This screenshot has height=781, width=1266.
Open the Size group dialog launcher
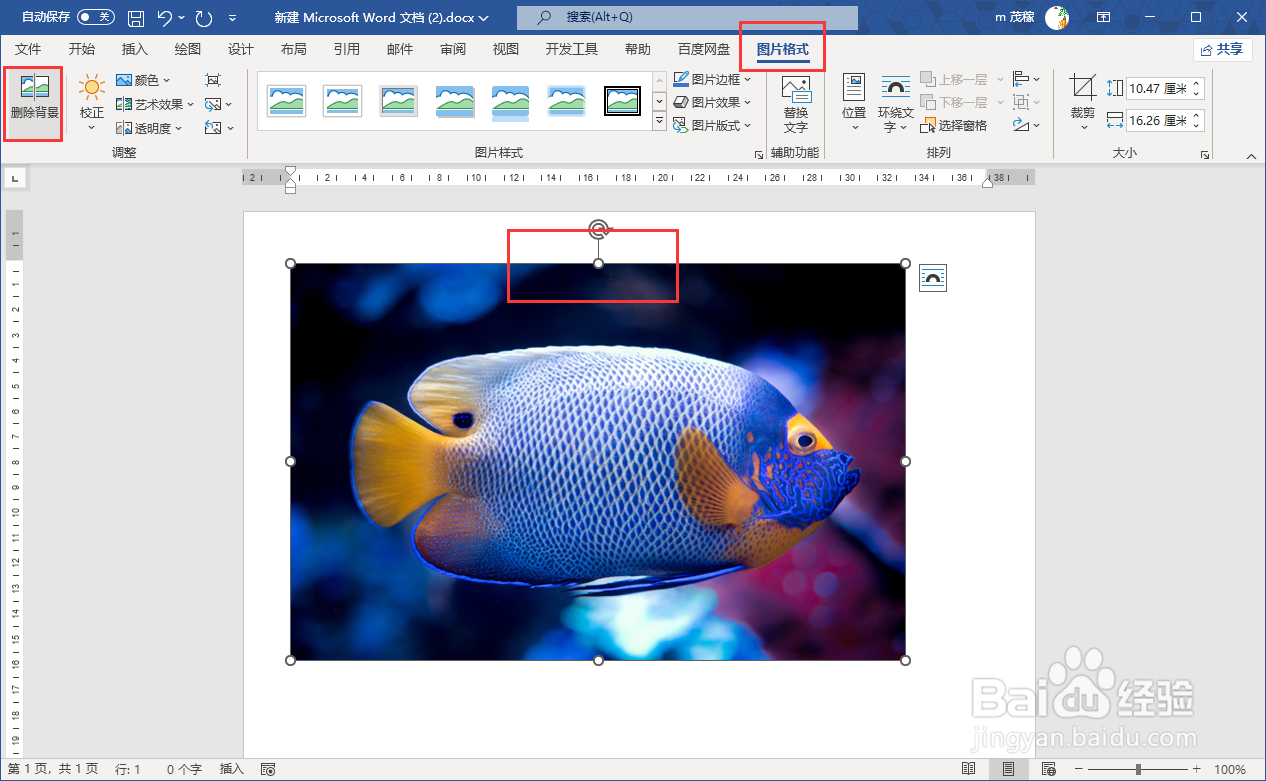pyautogui.click(x=1205, y=155)
